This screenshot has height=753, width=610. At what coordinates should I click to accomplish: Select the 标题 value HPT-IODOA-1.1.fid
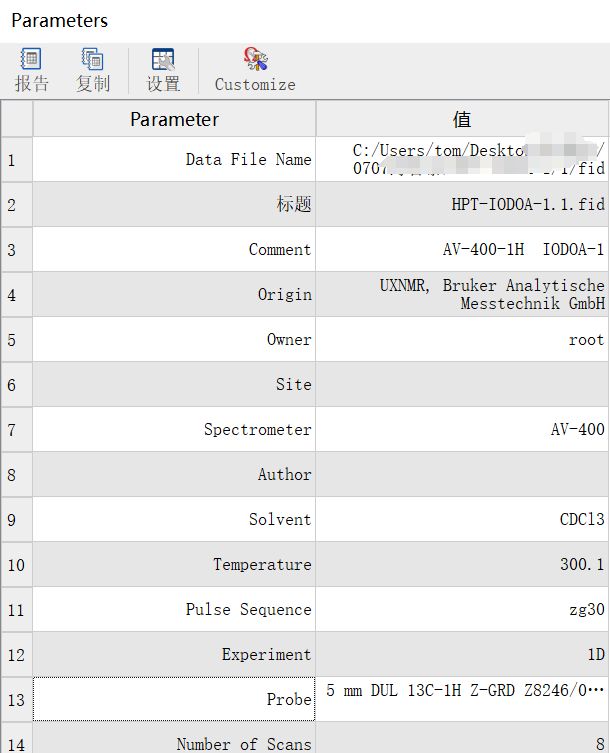pos(527,204)
